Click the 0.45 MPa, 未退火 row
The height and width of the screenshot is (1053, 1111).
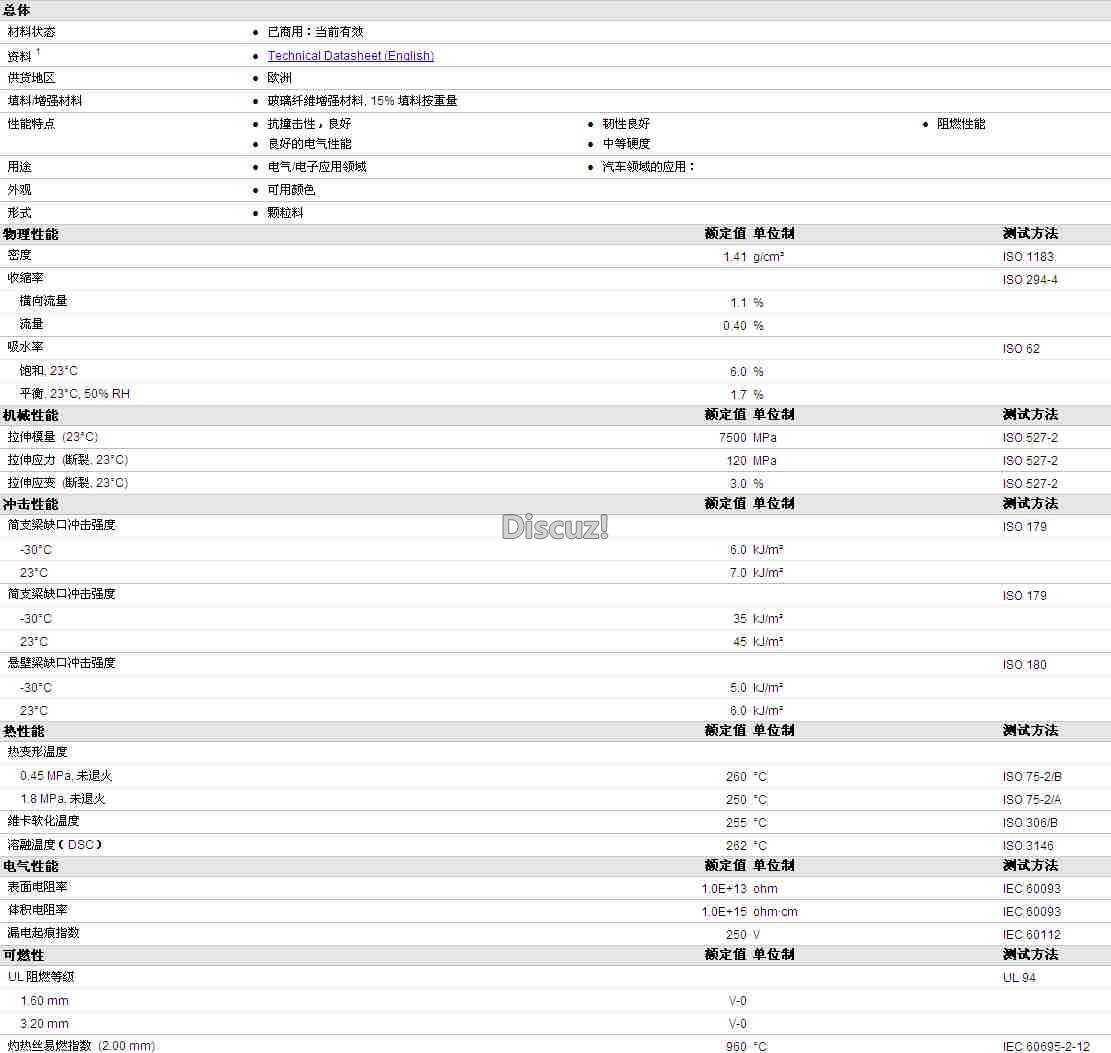[x=66, y=776]
